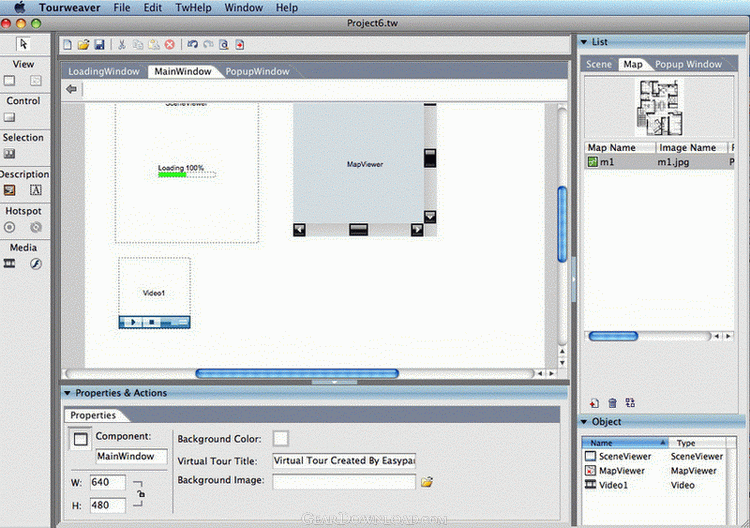Click the floor plan map thumbnail
750x528 pixels.
(x=659, y=108)
